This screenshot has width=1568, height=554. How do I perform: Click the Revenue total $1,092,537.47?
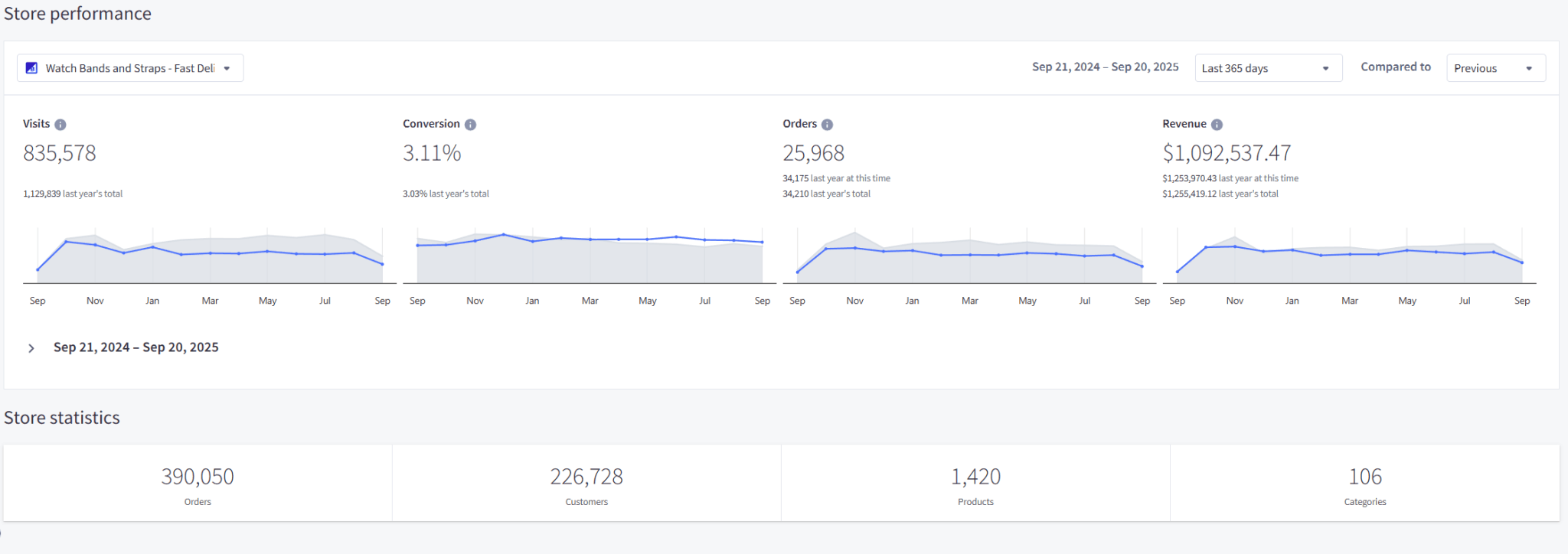pos(1227,153)
